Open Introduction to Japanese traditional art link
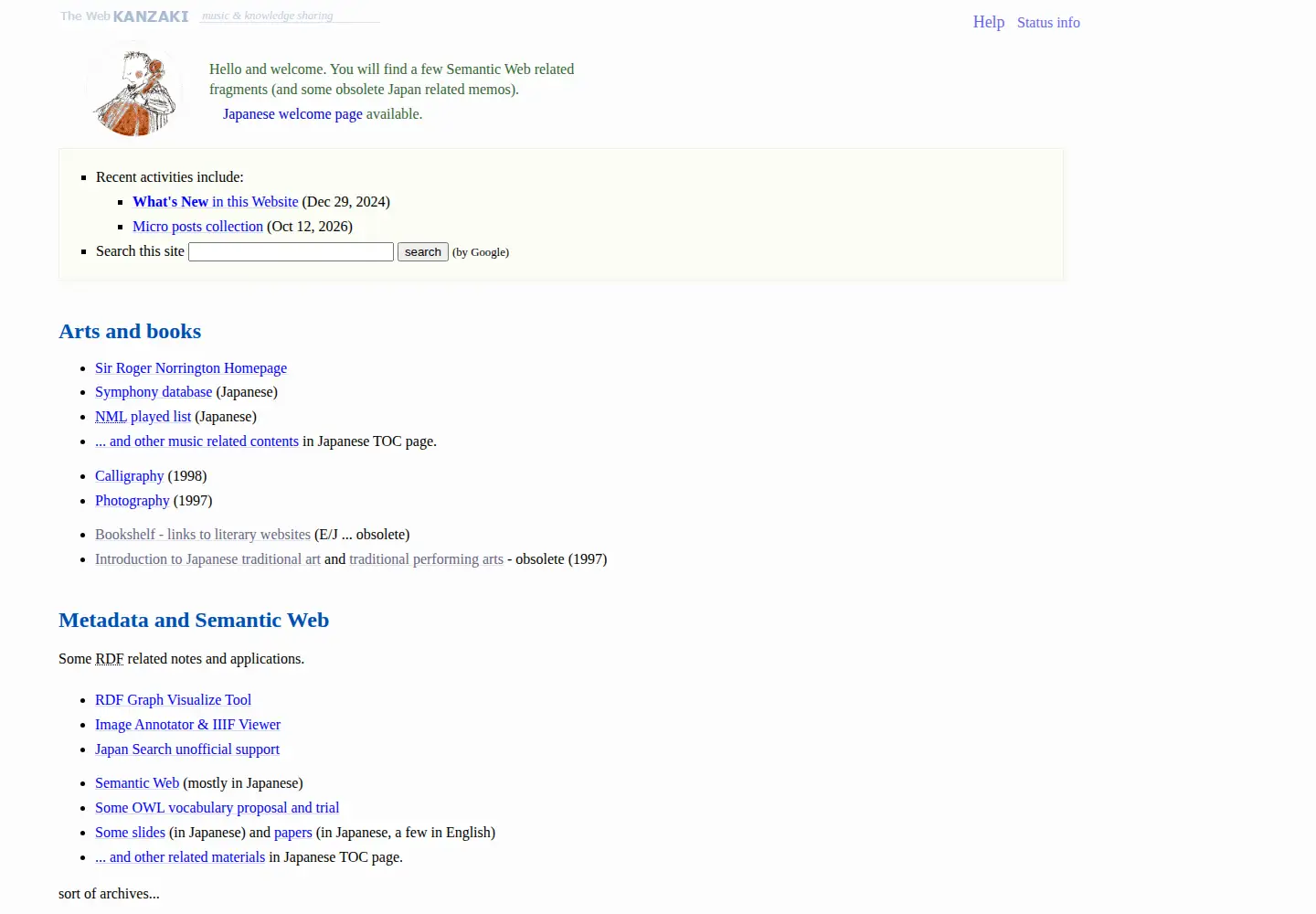This screenshot has width=1316, height=914. pos(207,559)
